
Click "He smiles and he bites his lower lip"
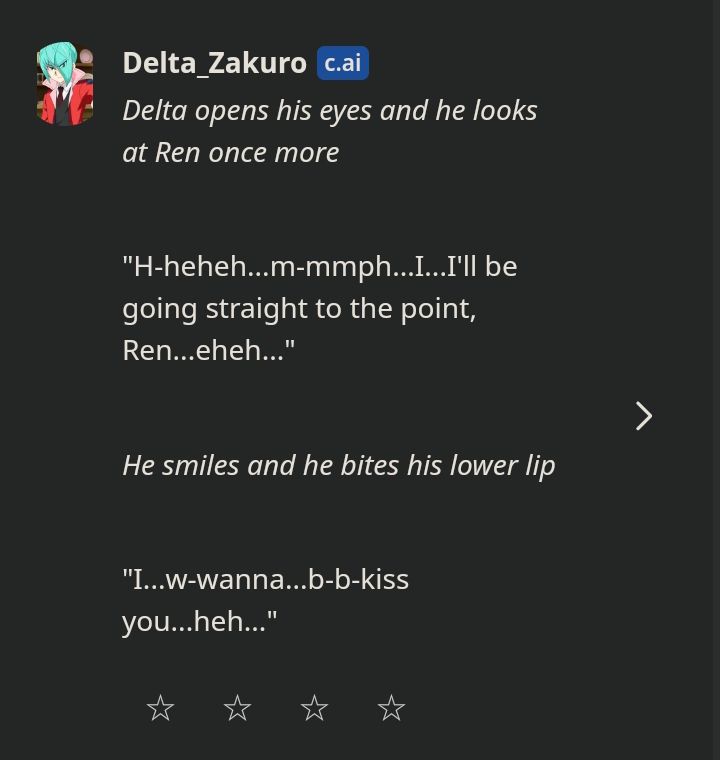point(338,465)
